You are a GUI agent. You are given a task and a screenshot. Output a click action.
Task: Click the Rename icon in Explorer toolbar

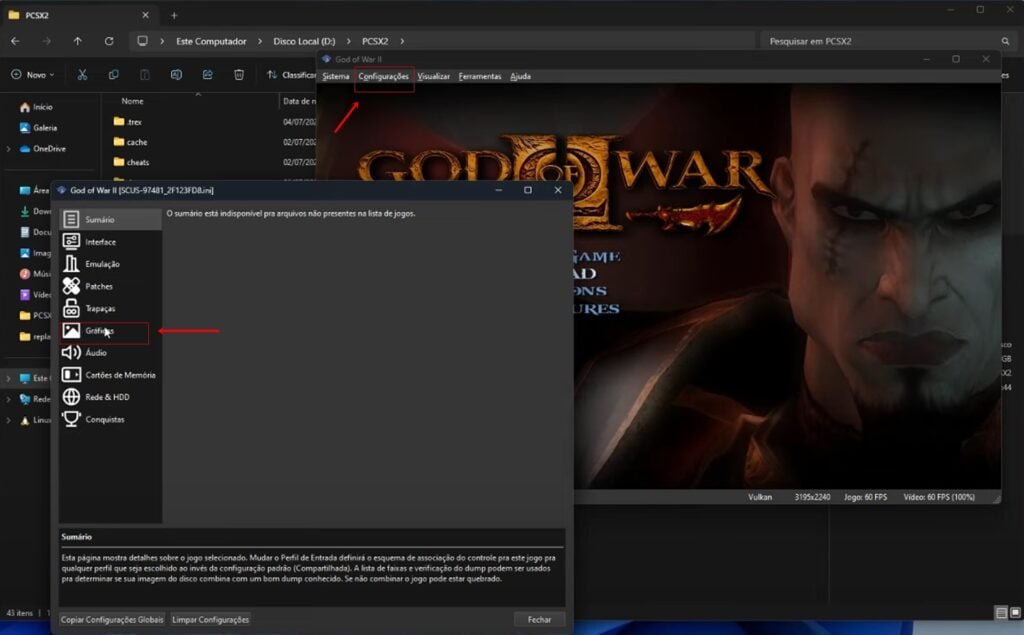click(x=176, y=75)
